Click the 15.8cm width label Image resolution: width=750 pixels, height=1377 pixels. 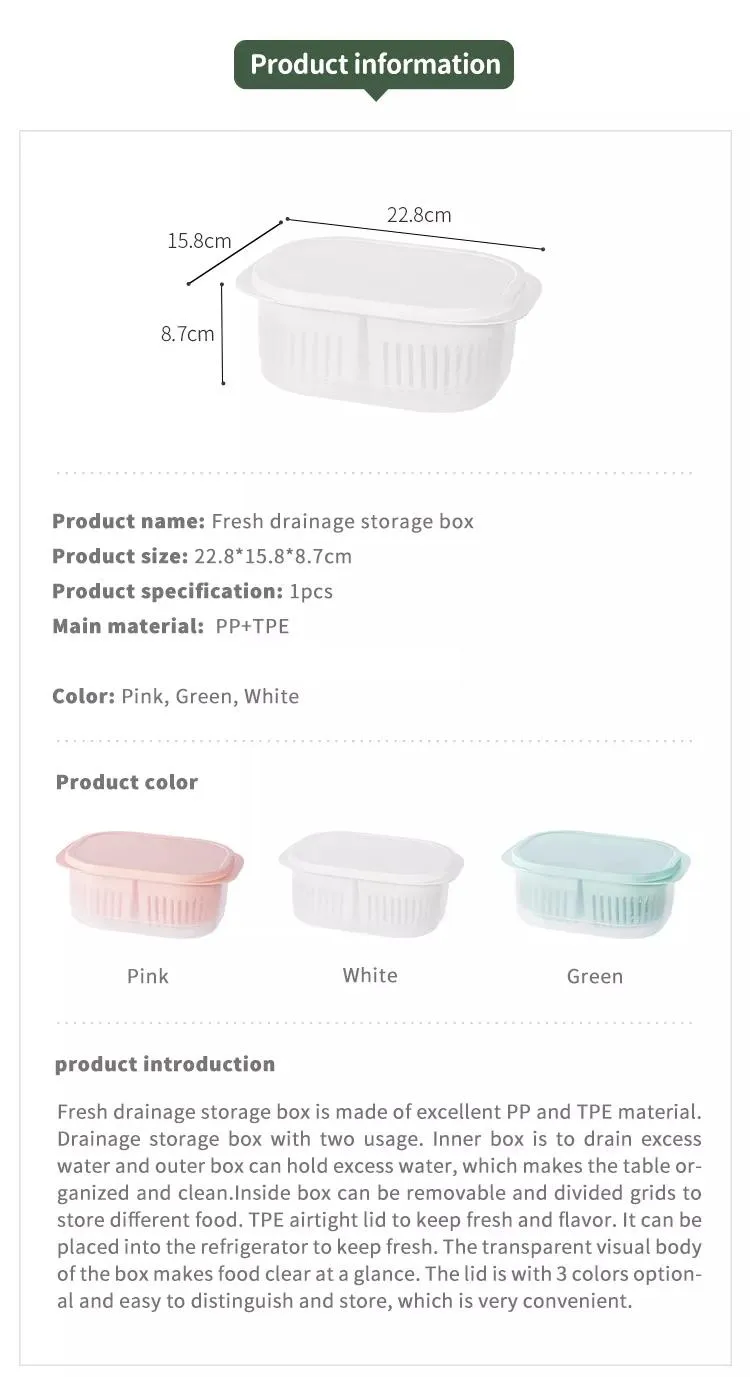199,240
